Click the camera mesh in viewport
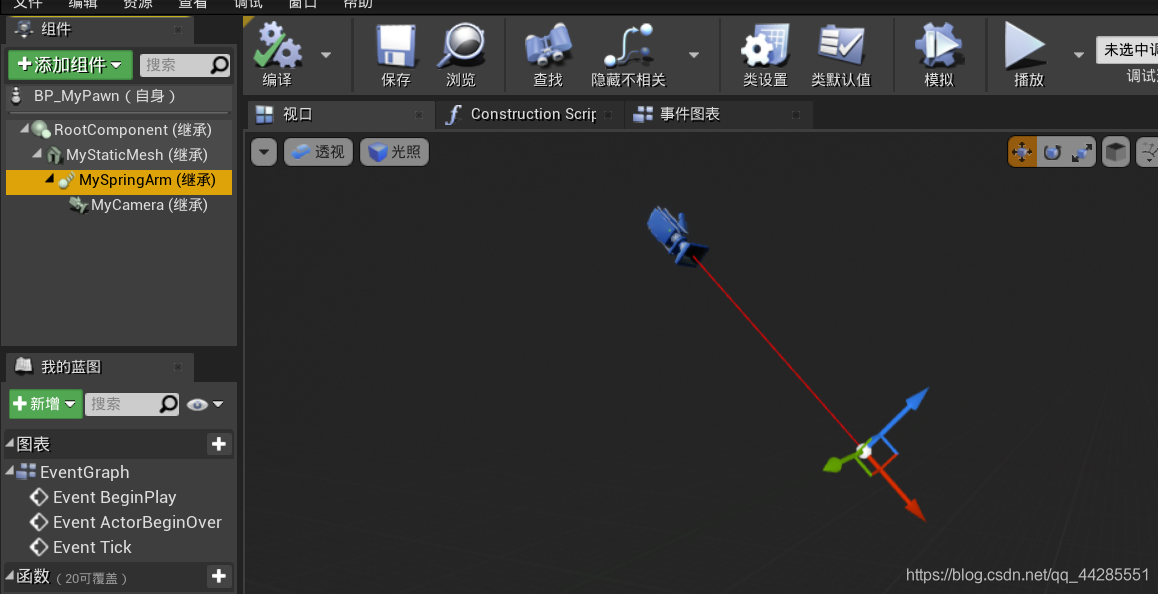 tap(674, 235)
